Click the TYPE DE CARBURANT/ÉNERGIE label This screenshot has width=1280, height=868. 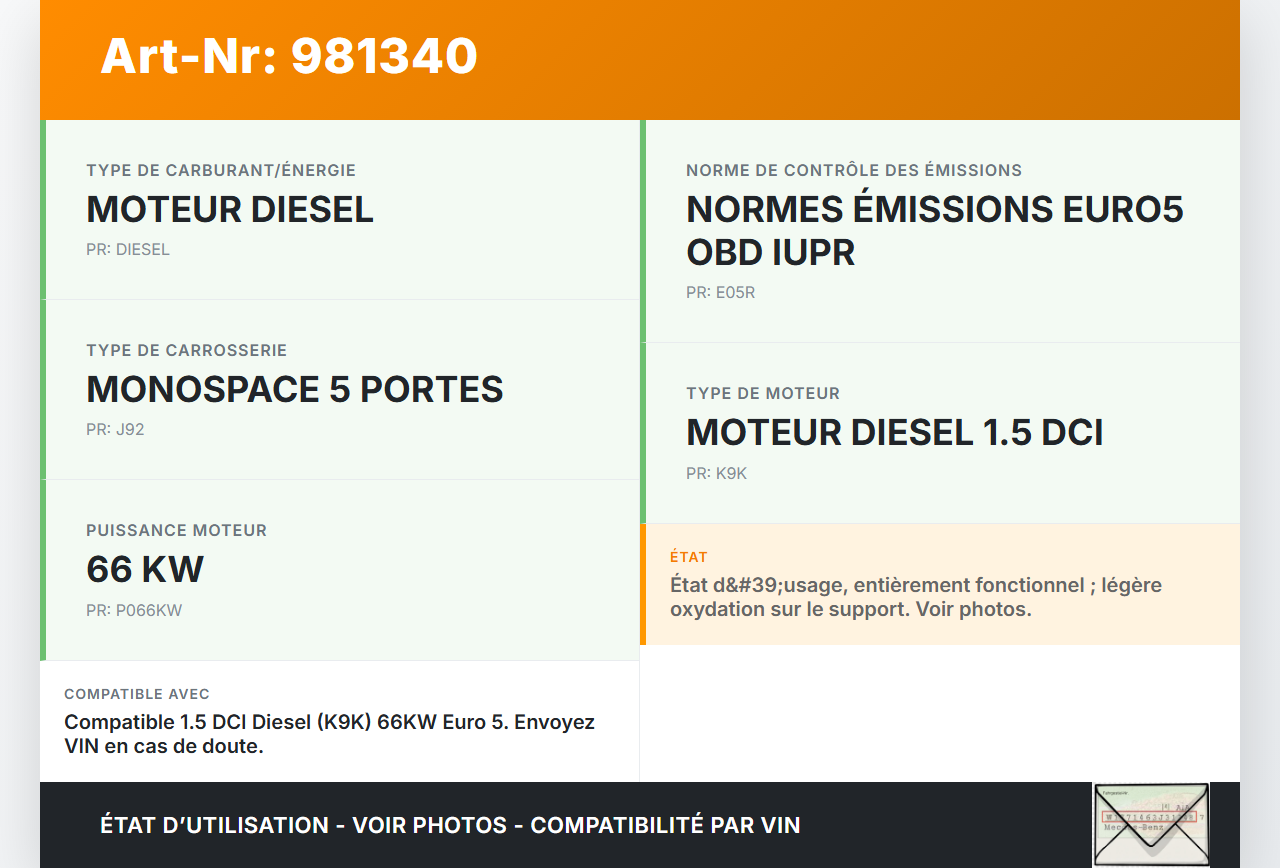(x=221, y=171)
